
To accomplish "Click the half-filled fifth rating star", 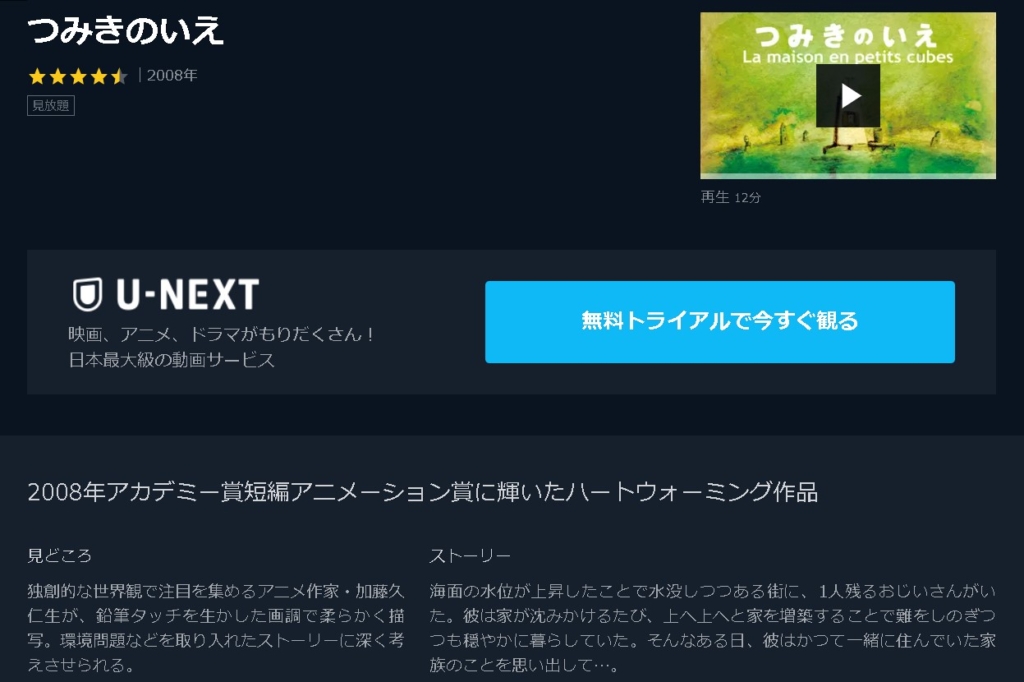I will pos(118,76).
